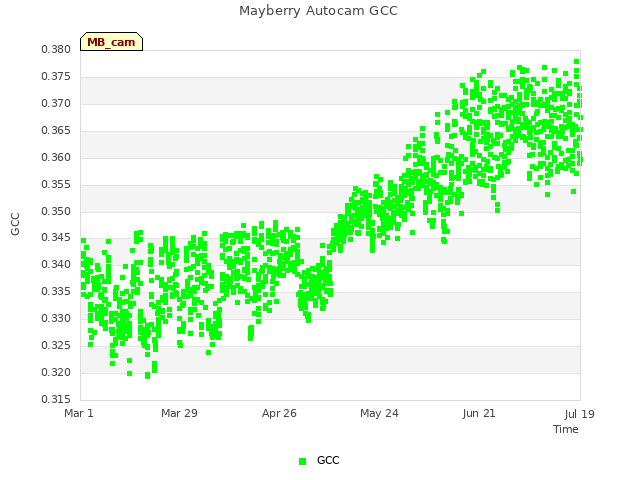Select the Jun 21 x-axis label
Viewport: 640px width, 480px height.
[x=479, y=413]
